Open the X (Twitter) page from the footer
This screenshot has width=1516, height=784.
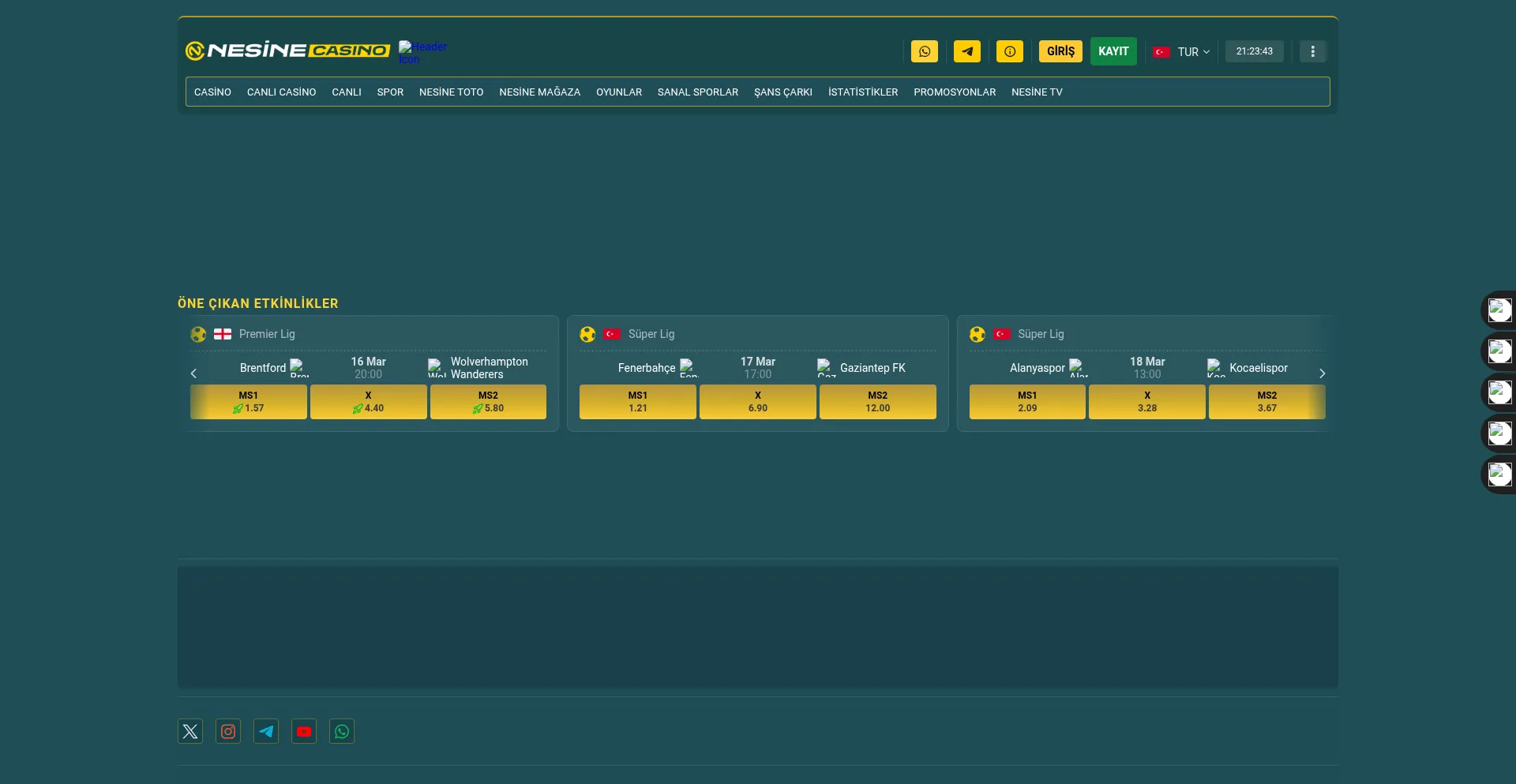[x=190, y=731]
